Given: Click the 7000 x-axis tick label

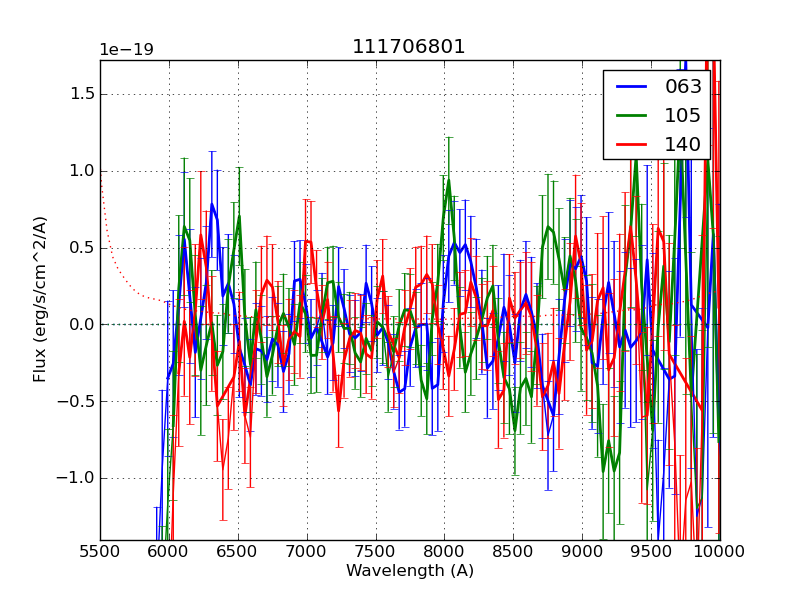Looking at the screenshot, I should click(307, 551).
